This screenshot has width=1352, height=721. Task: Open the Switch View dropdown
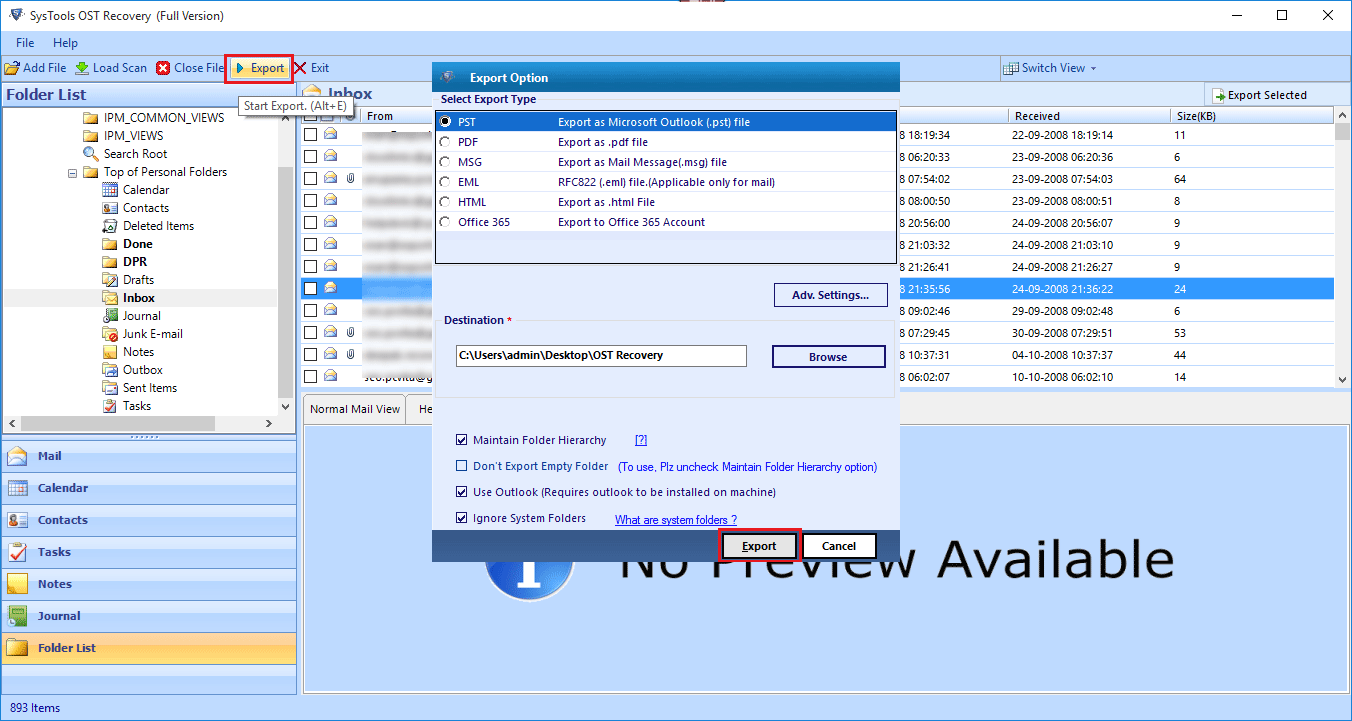(x=1049, y=68)
